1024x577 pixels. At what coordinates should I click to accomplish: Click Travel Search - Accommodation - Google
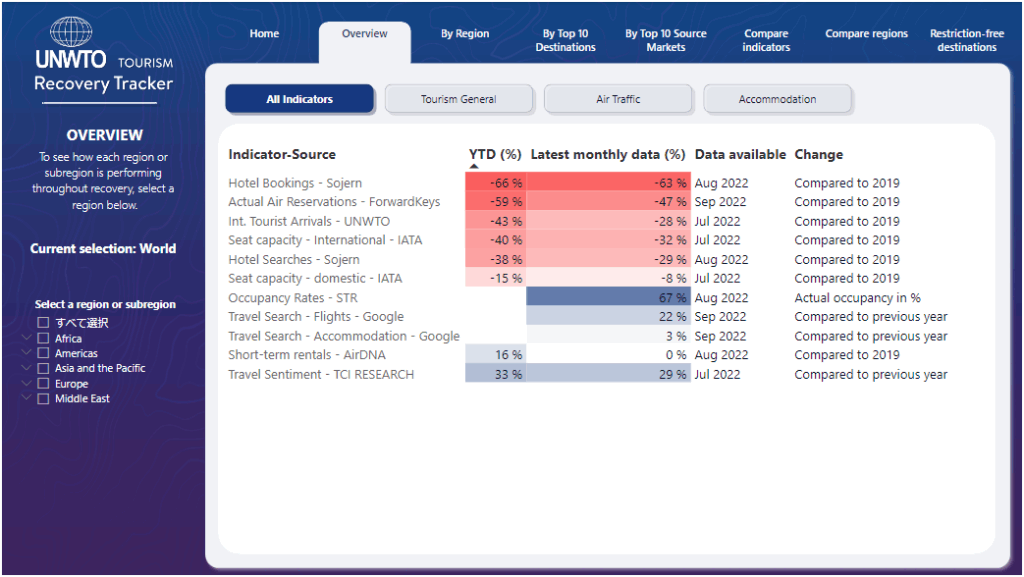[344, 336]
